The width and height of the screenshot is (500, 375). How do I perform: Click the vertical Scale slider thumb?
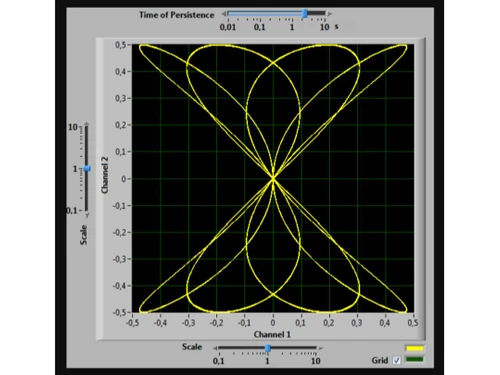[x=87, y=169]
